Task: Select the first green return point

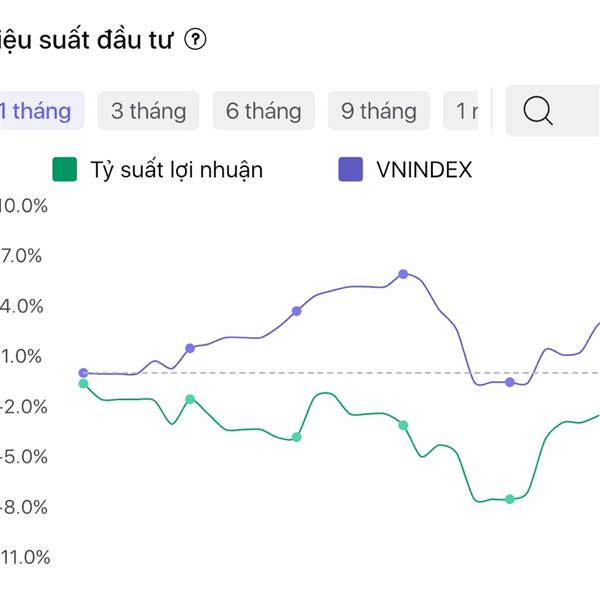Action: (x=83, y=384)
